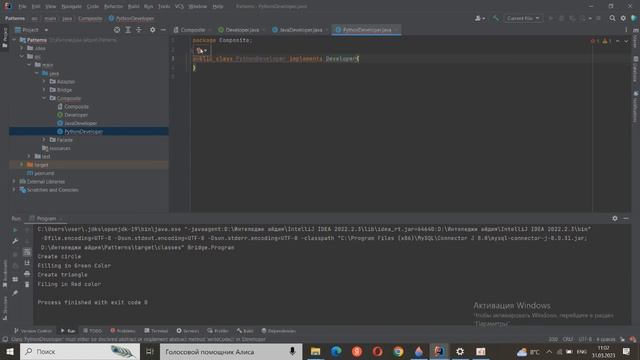Select JavaDeveloper class in project tree
The height and width of the screenshot is (360, 640).
point(80,123)
